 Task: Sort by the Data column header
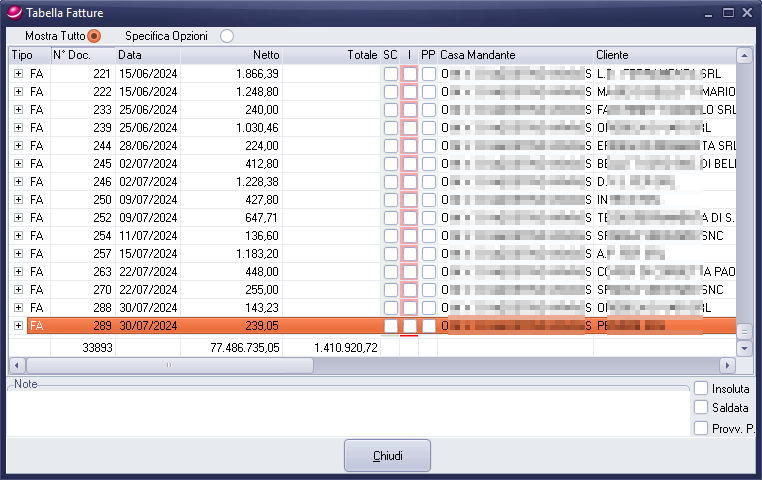coord(147,55)
